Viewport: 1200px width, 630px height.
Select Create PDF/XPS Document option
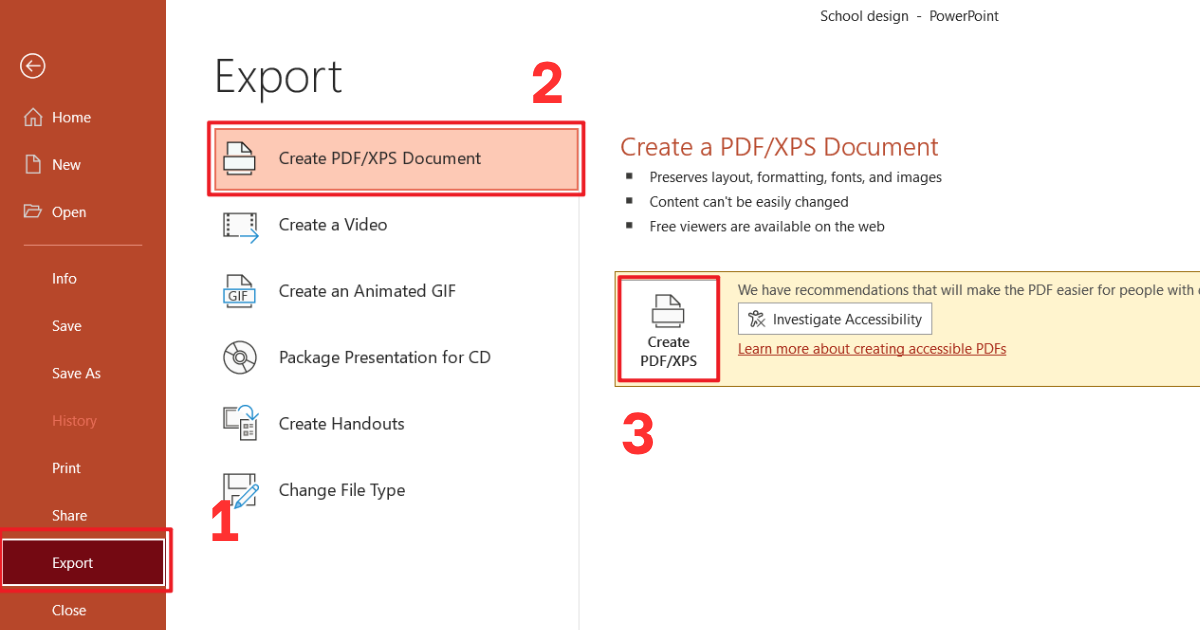pos(396,158)
